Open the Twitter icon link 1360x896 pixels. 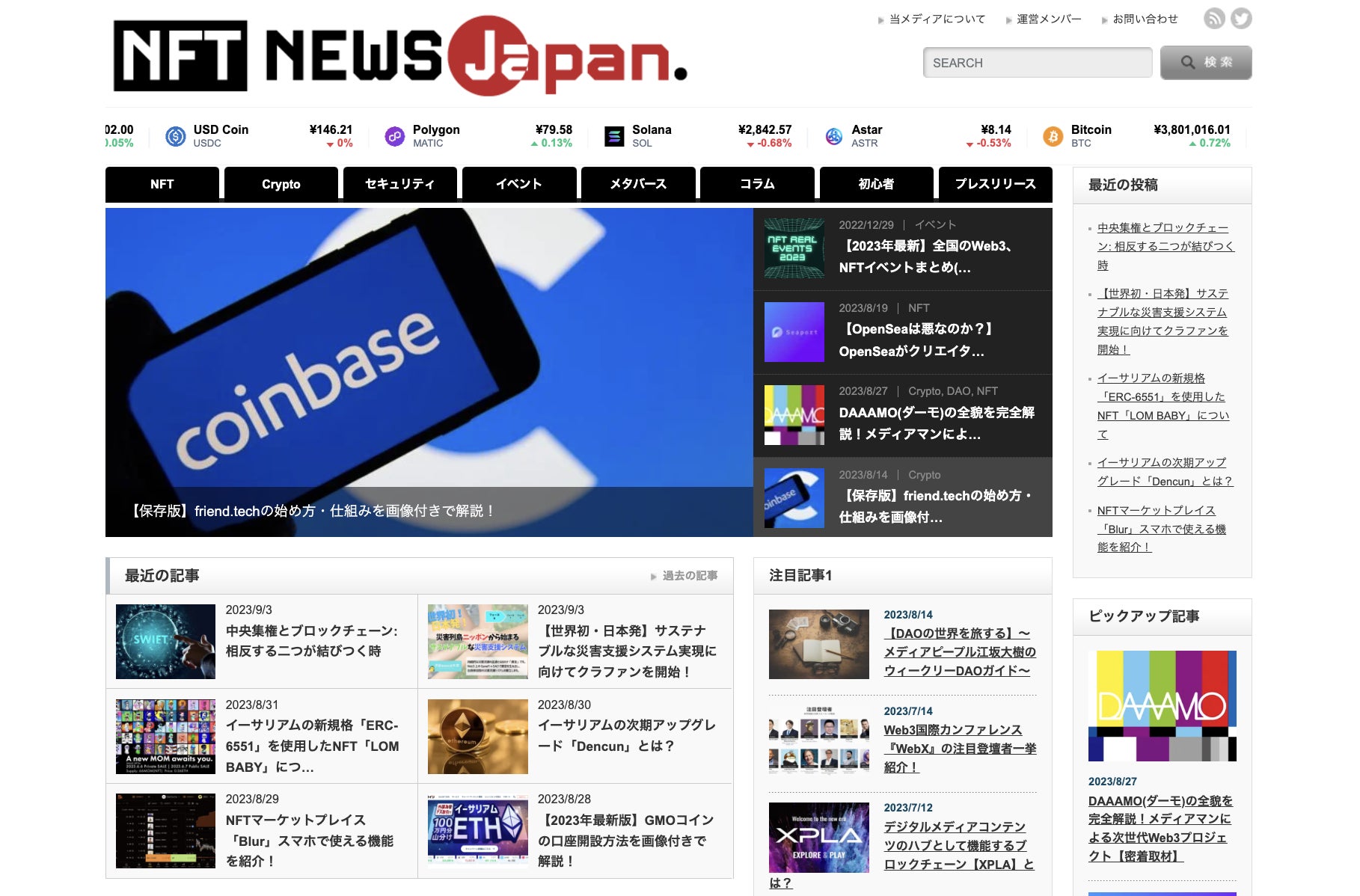coord(1241,19)
